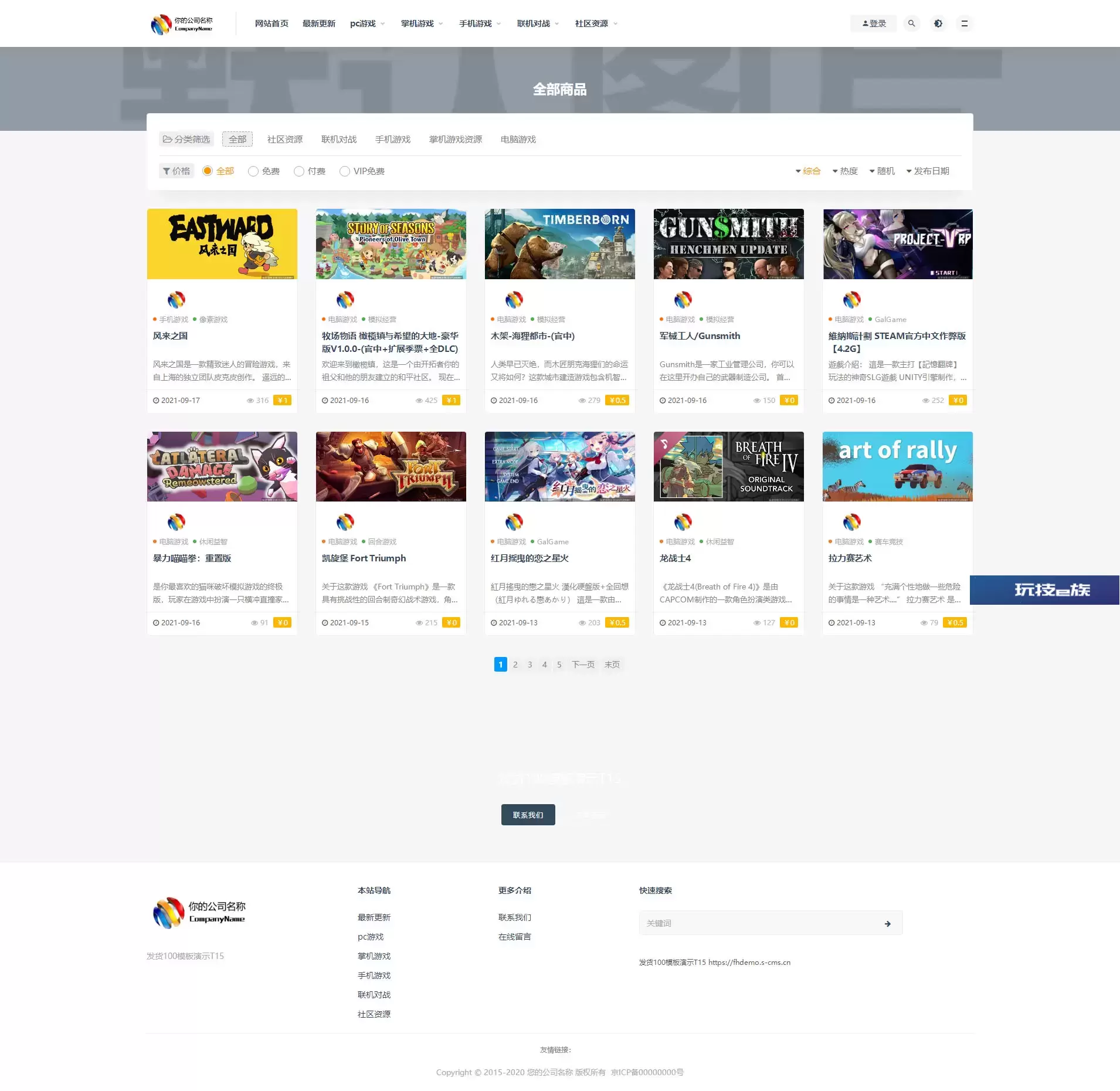The width and height of the screenshot is (1120, 1091).
Task: Click the view-count eye icon on 风来之国
Action: (x=250, y=401)
